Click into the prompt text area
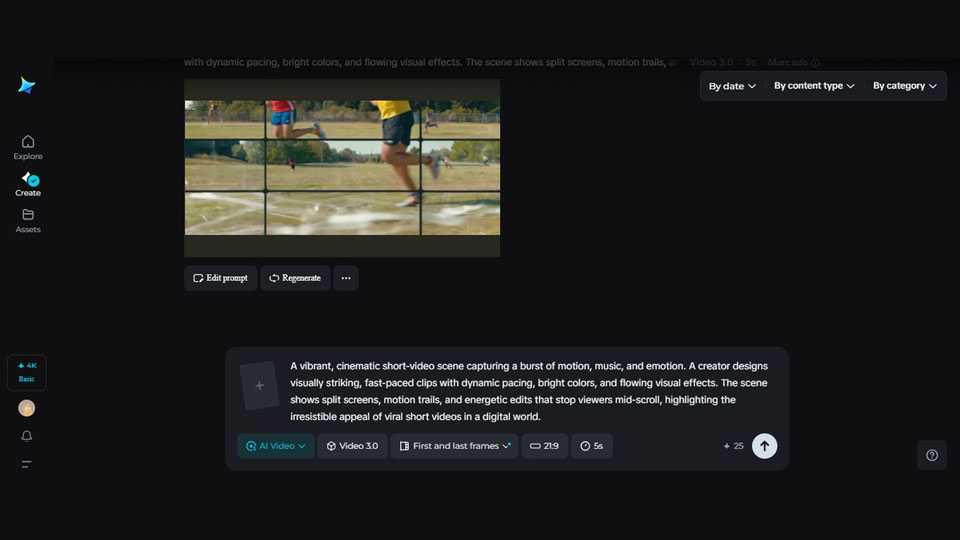This screenshot has width=960, height=540. (529, 391)
